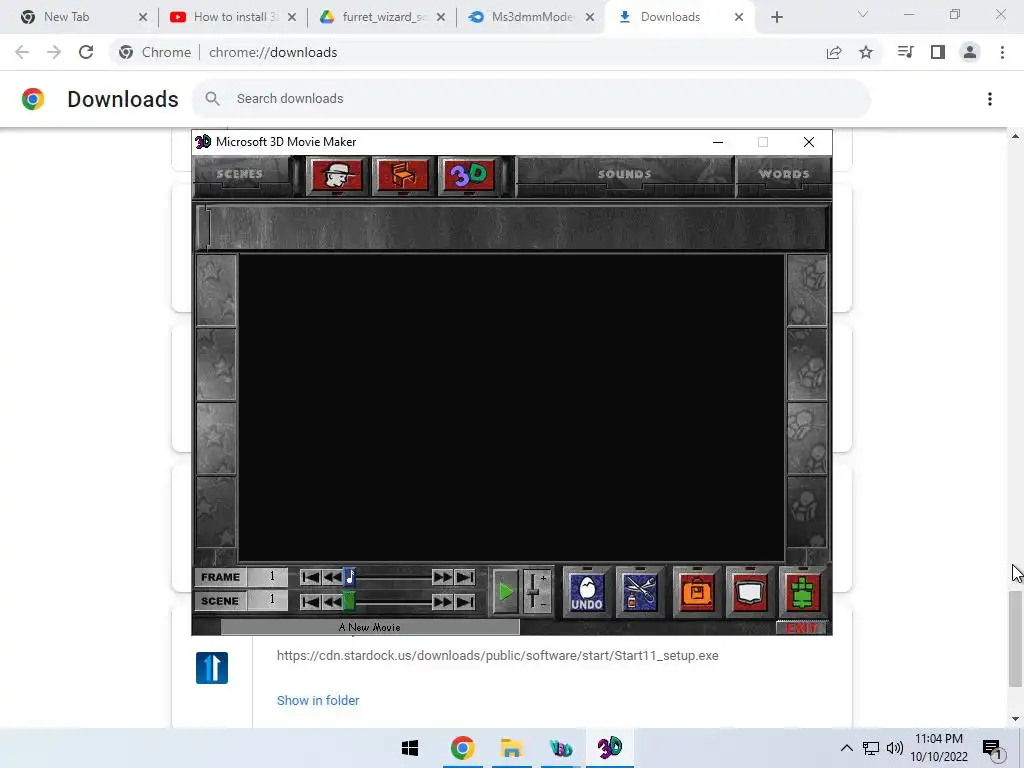1024x768 pixels.
Task: Open the Windows Start menu
Action: point(409,748)
